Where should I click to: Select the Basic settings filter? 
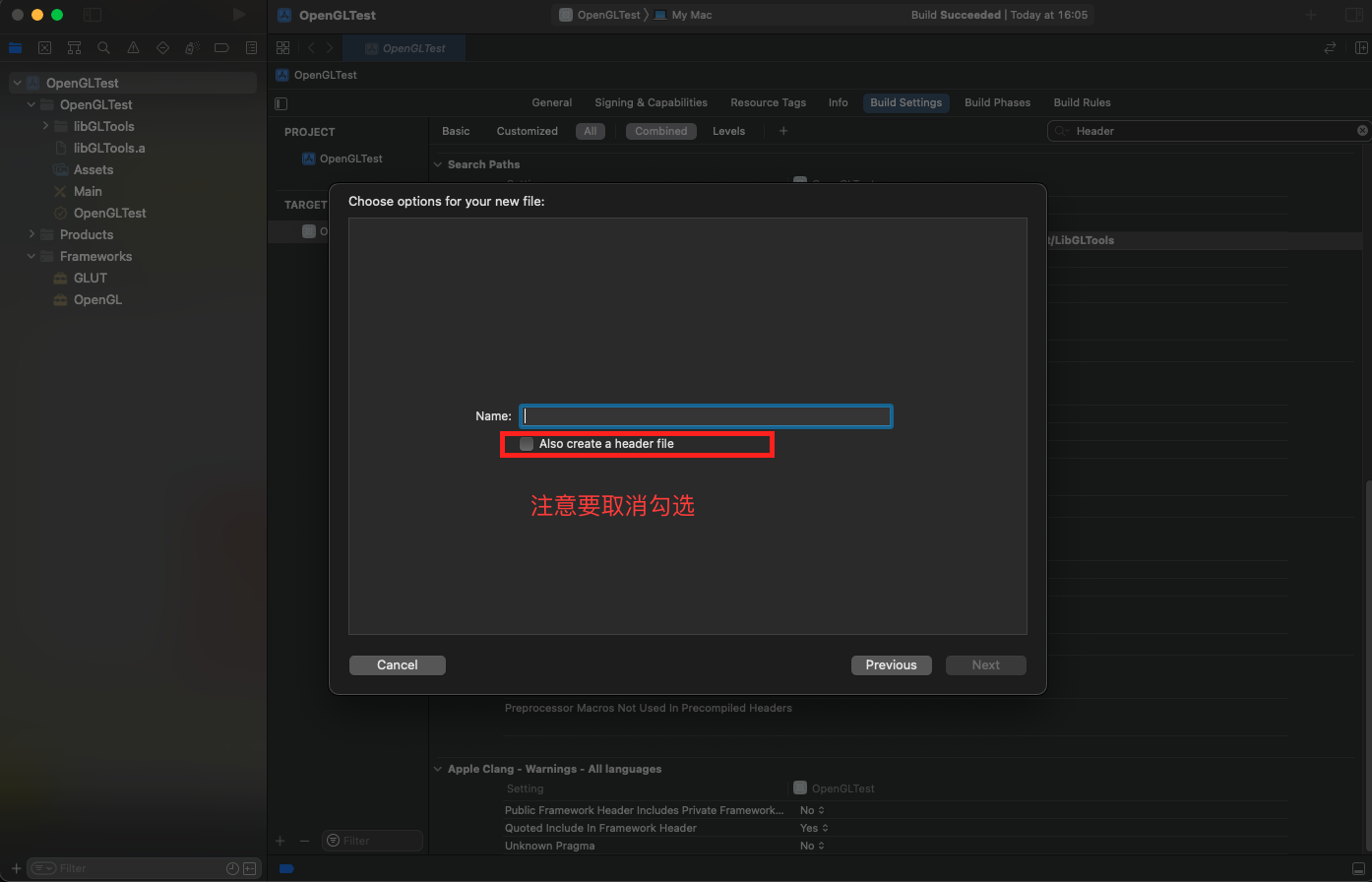(x=456, y=131)
